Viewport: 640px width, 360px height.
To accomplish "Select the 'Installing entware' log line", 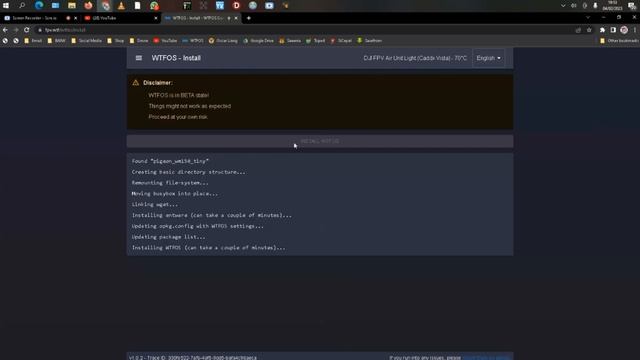I will (x=211, y=215).
